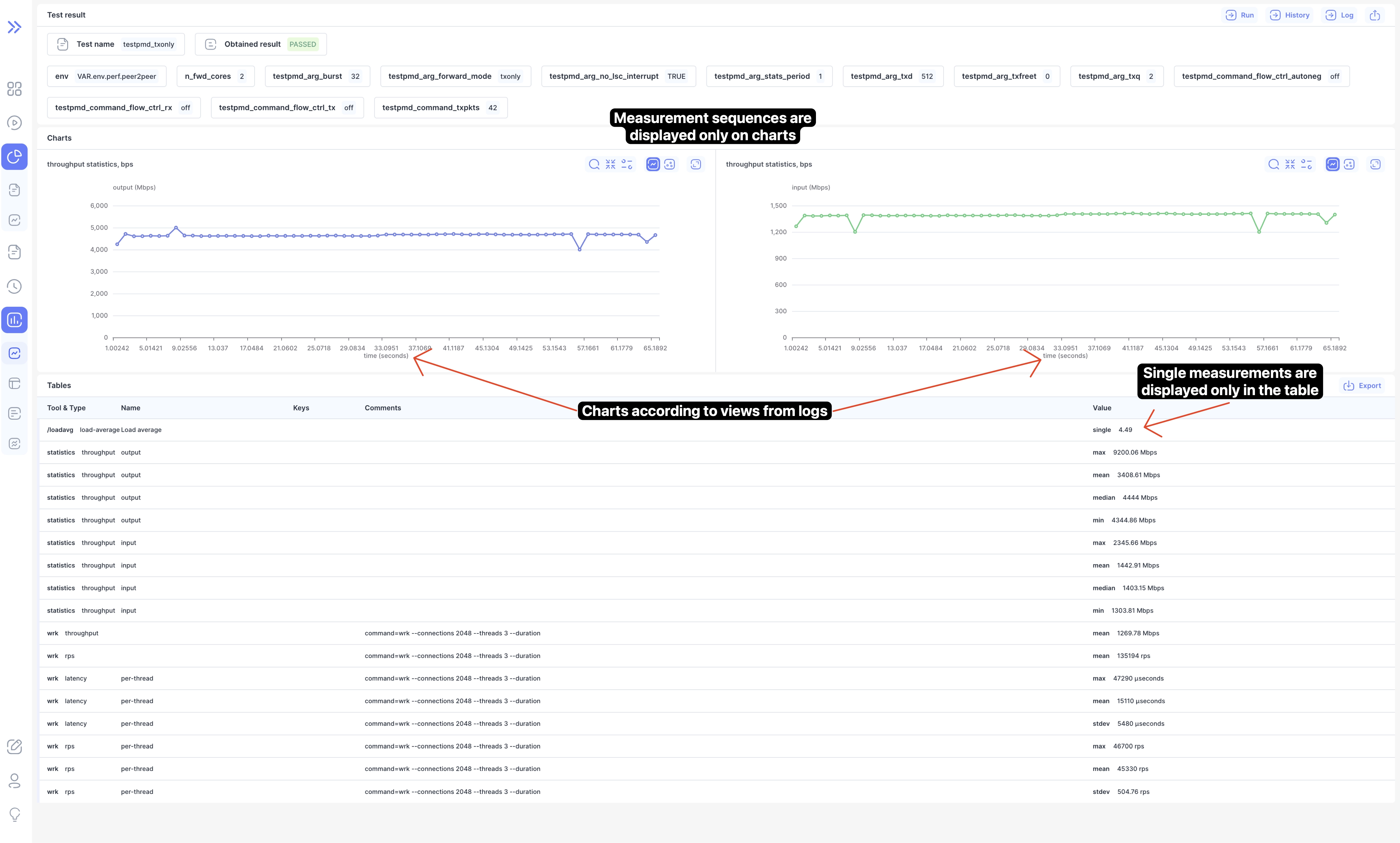Screen dimensions: 1400x843
Task: Click the reset zoom arrows on output chart
Action: pos(610,164)
